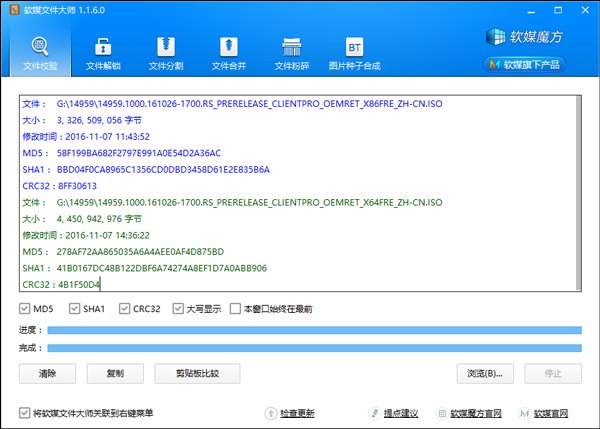Open the 文件粉碎 file shredder tab
600x429 pixels.
292,54
